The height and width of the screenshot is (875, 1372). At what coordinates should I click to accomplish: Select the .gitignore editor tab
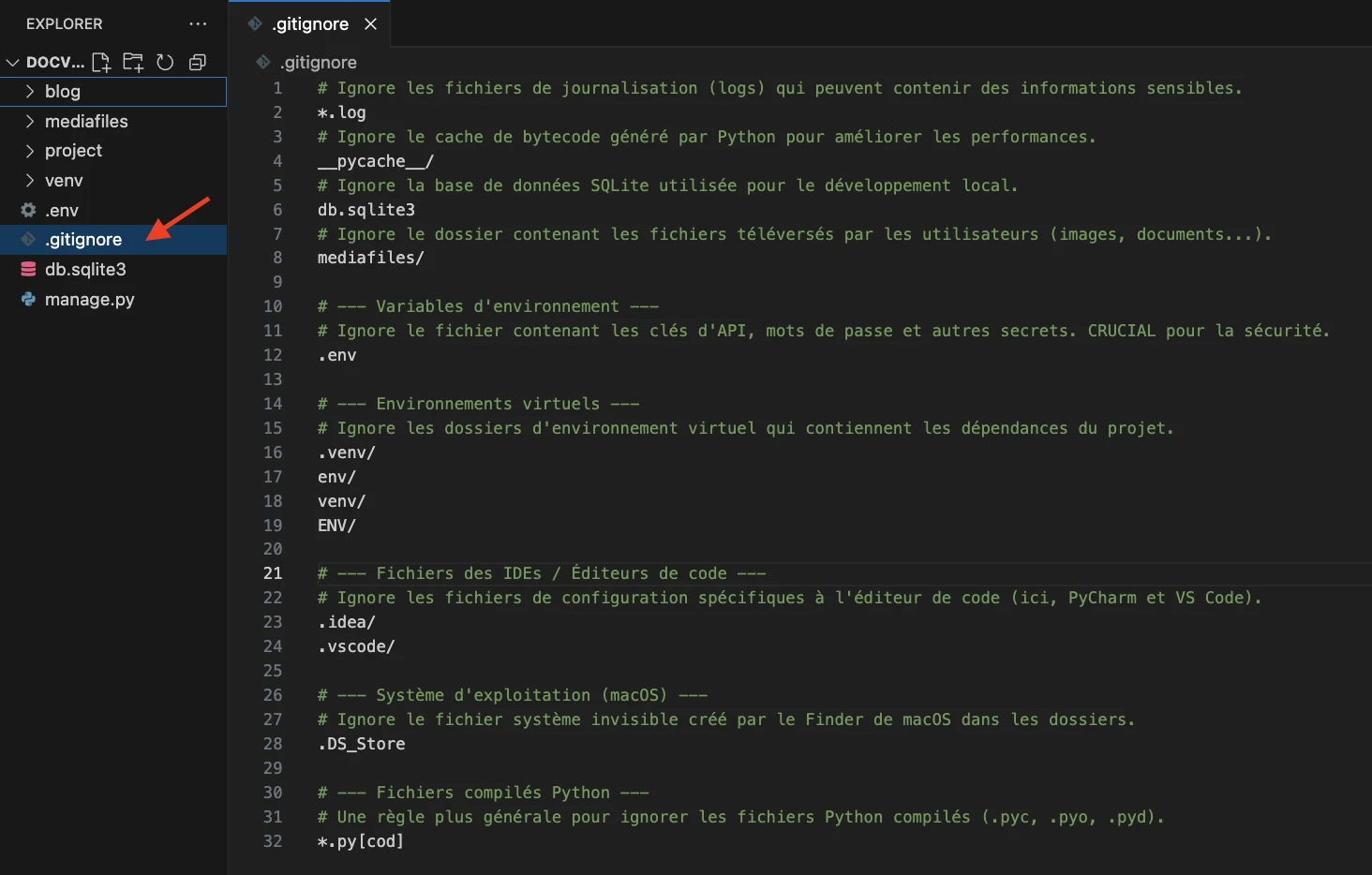coord(309,24)
